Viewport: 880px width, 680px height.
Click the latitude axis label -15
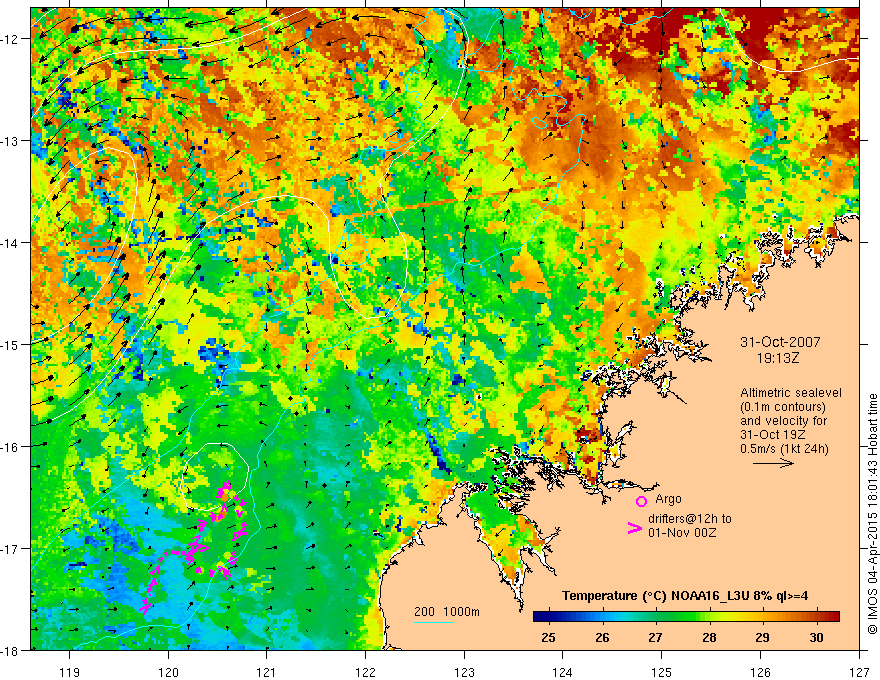(x=11, y=344)
